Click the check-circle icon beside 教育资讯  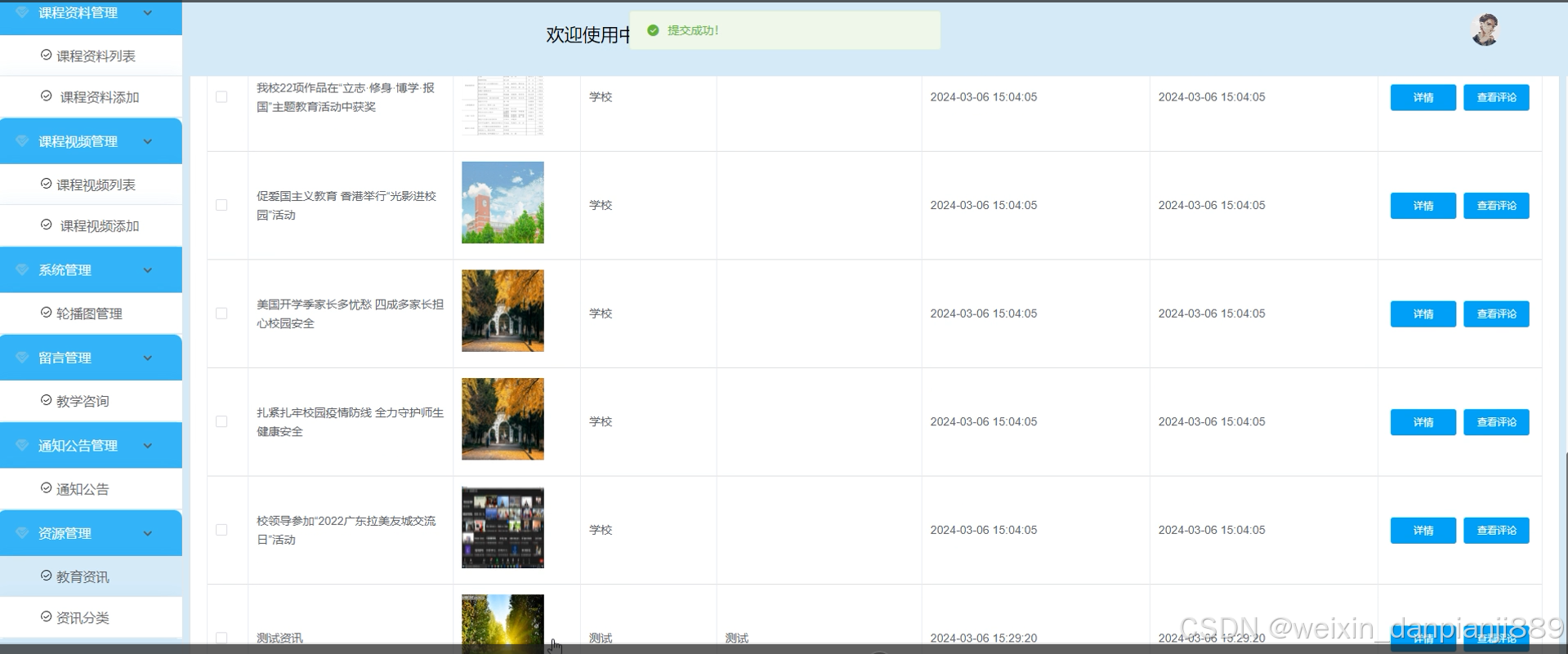47,576
